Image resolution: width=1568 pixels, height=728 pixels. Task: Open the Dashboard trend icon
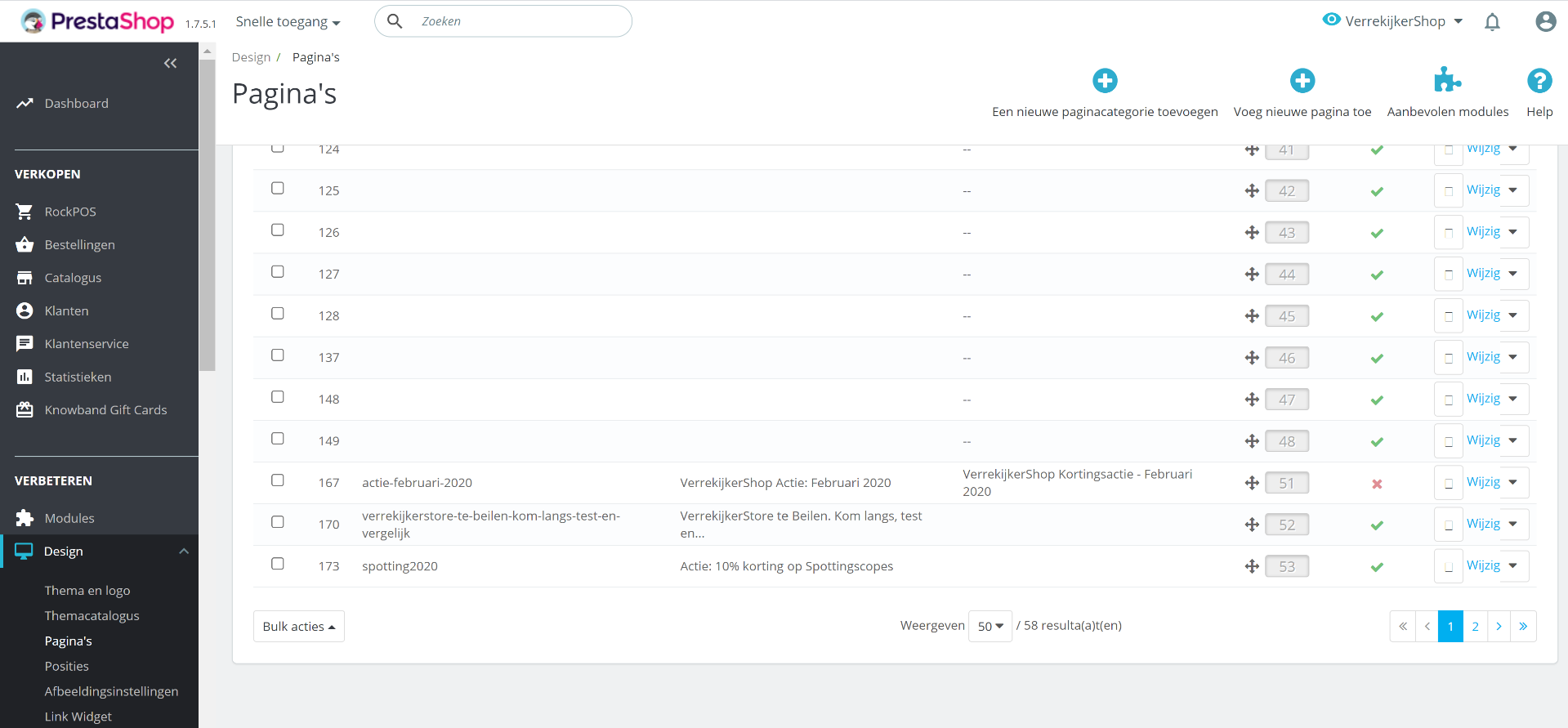click(x=25, y=103)
